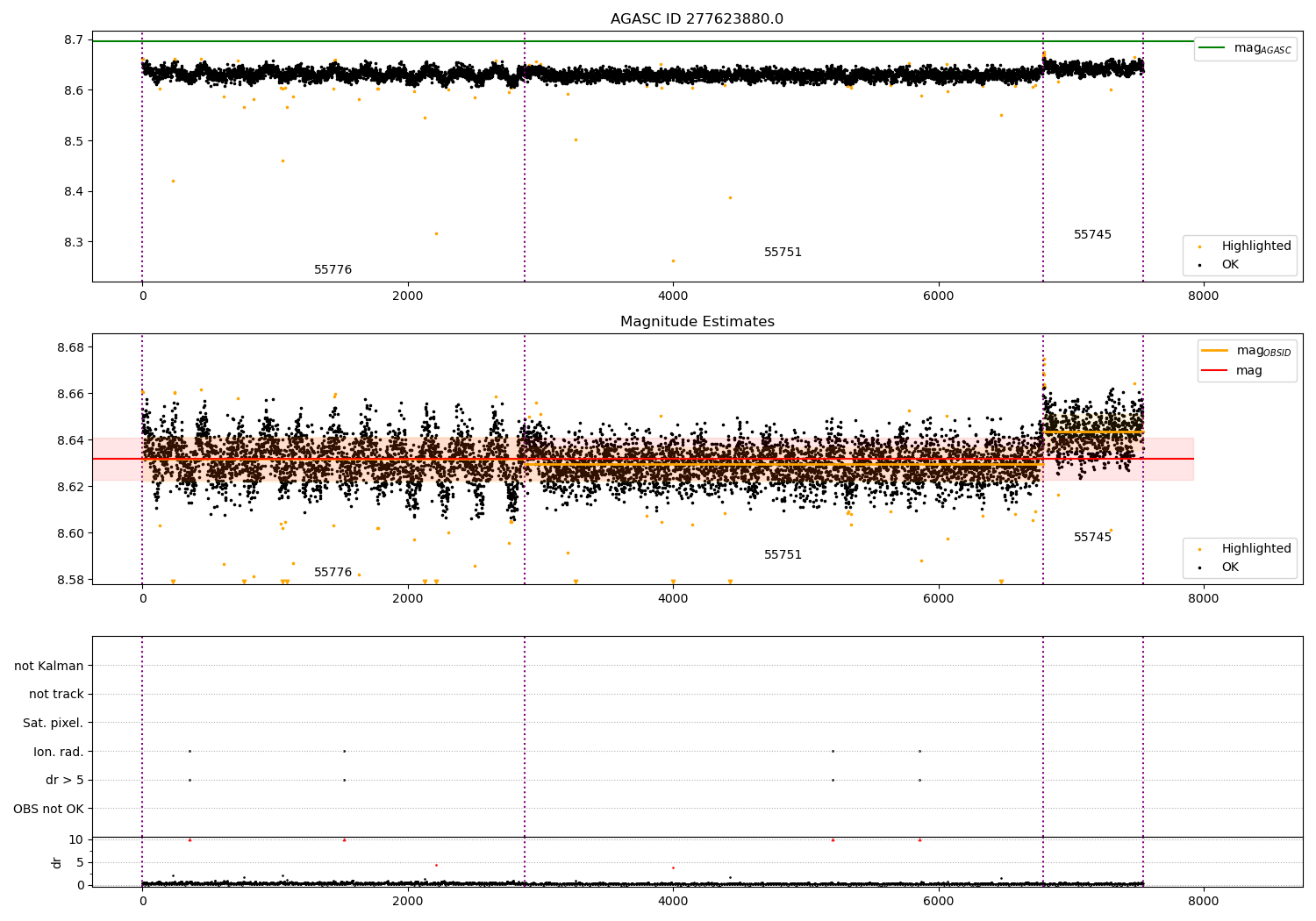This screenshot has height=921, width=1316.
Task: Click the "OBS not OK" flag label
Action: click(x=48, y=809)
